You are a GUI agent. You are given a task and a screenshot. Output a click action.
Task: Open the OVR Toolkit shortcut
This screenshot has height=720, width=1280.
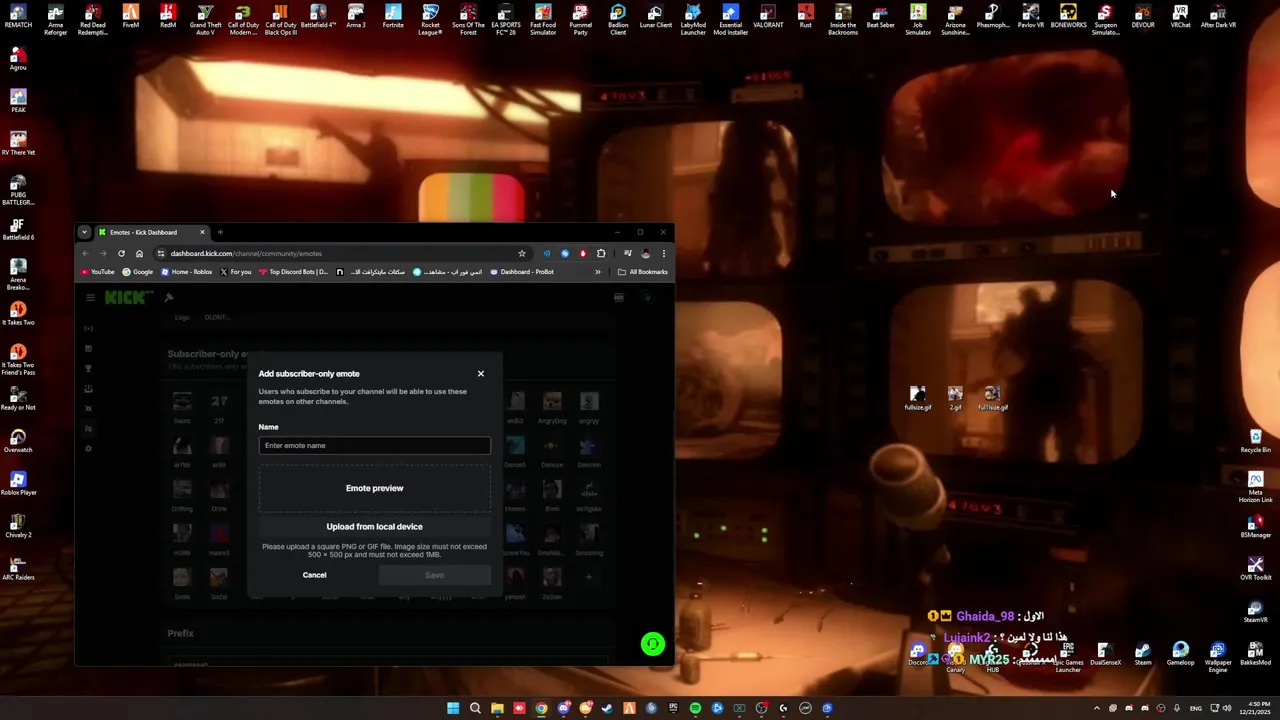click(x=1256, y=568)
